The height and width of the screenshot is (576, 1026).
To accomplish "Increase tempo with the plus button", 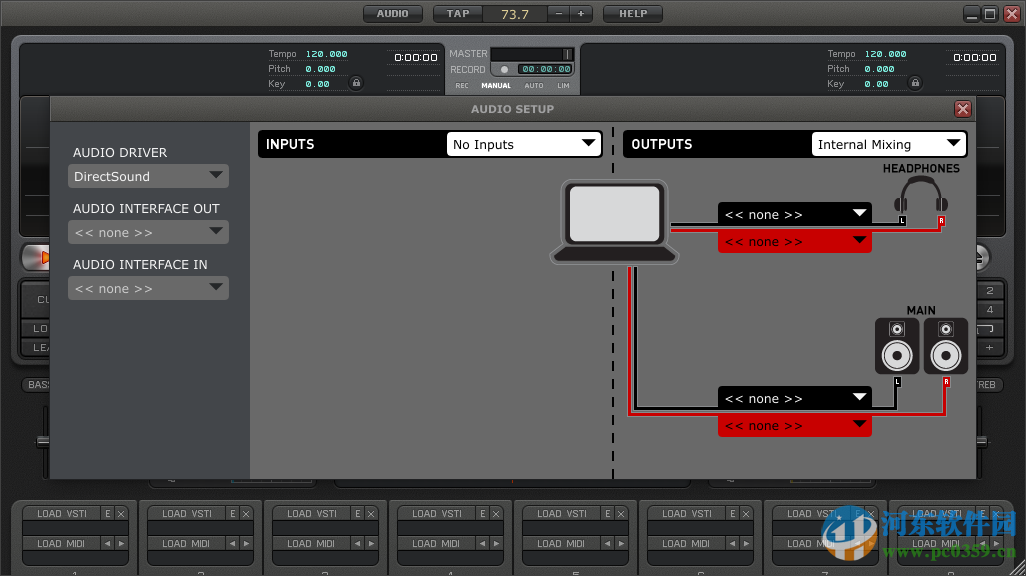I will (x=581, y=14).
